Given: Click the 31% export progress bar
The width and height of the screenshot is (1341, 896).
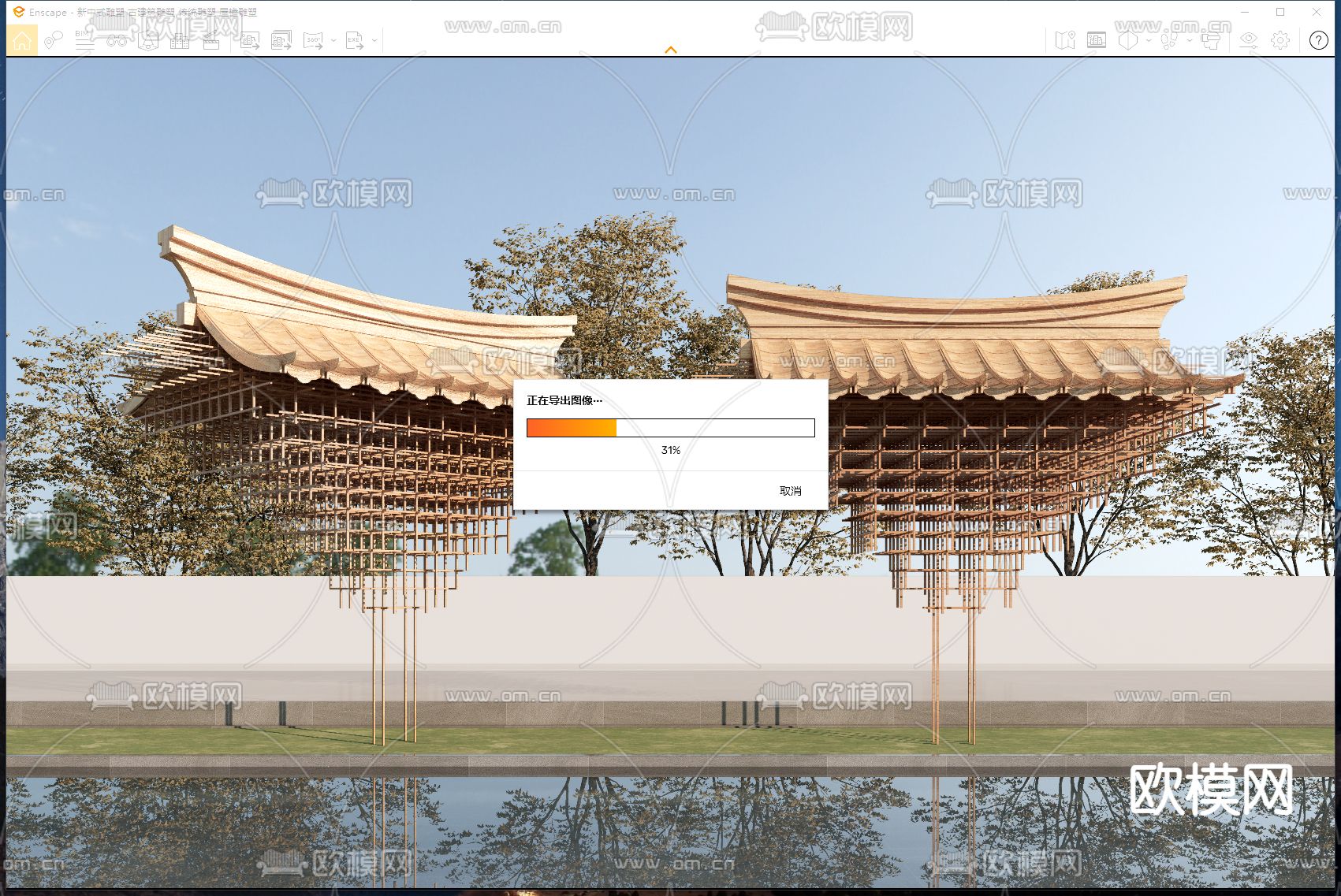Looking at the screenshot, I should 670,427.
